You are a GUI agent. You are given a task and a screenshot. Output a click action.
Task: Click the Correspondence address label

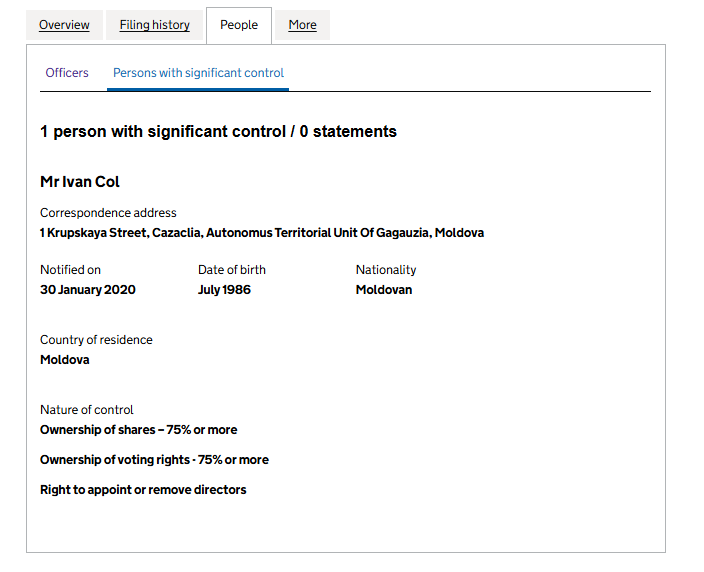[x=108, y=213]
